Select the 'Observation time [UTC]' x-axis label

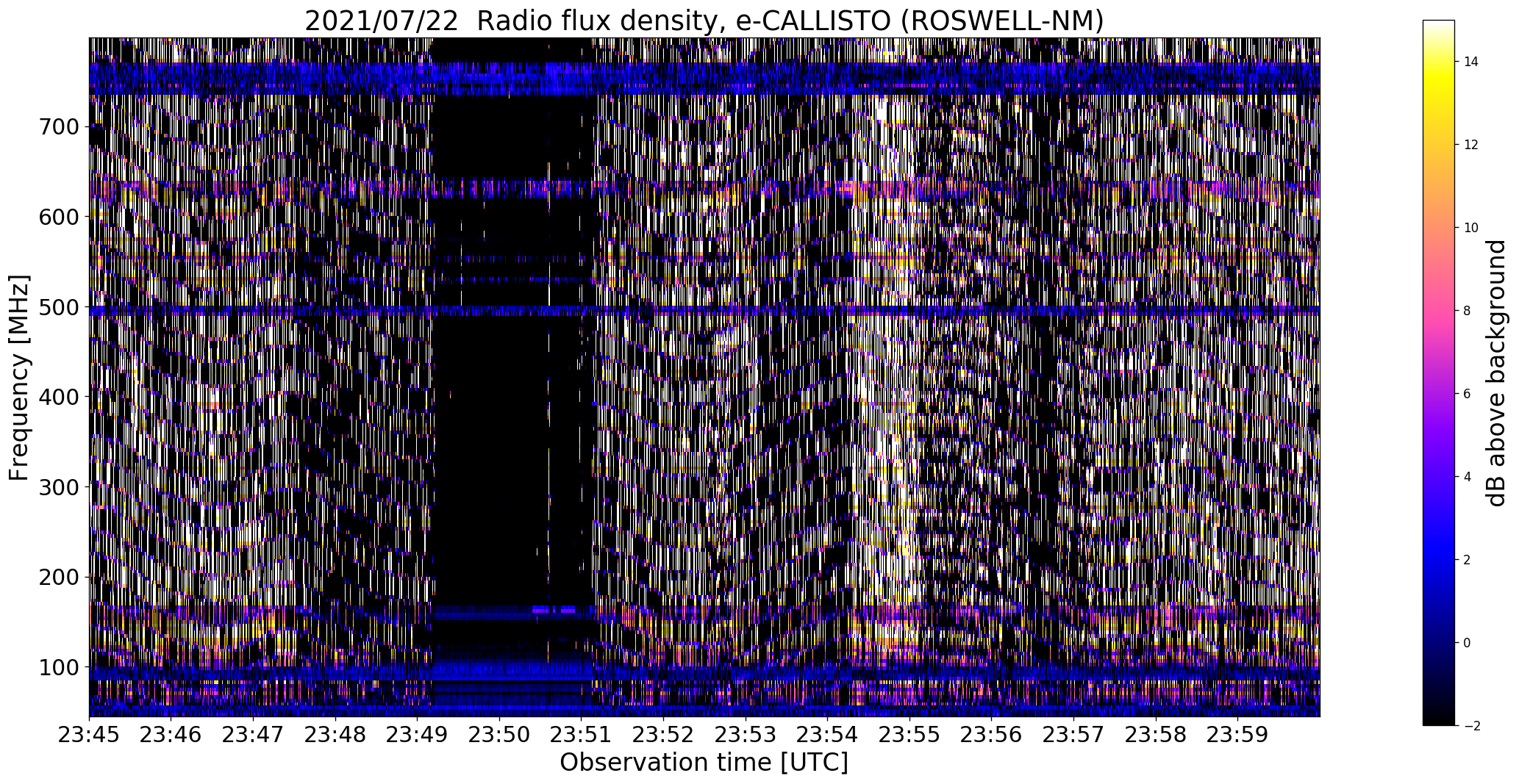pos(704,763)
